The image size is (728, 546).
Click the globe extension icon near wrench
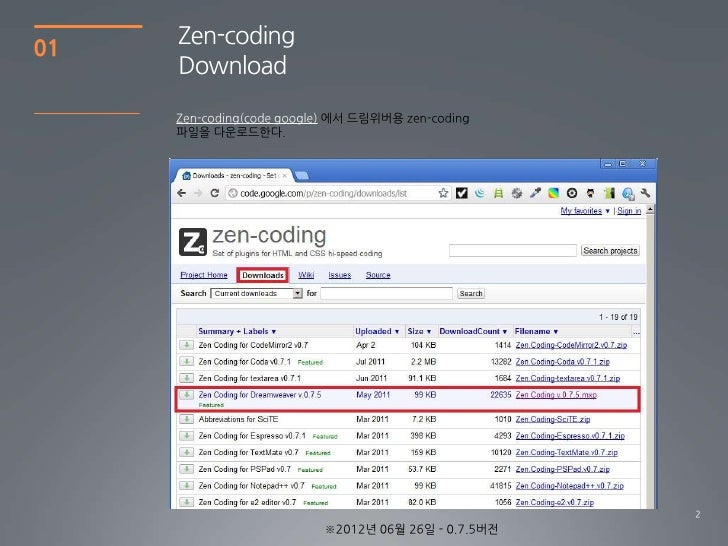coord(628,194)
